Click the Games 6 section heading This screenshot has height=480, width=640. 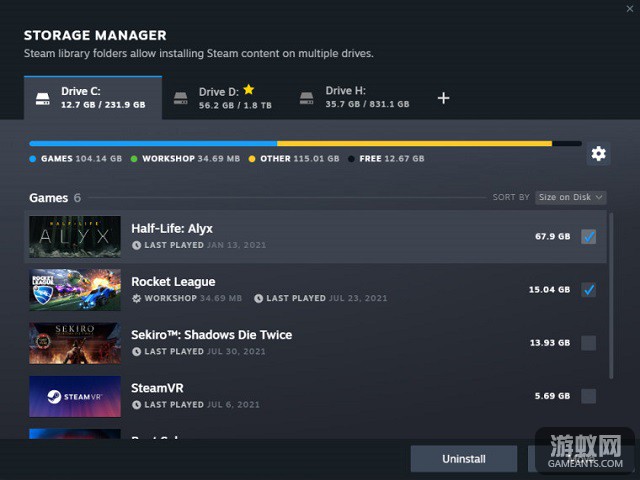(x=55, y=198)
